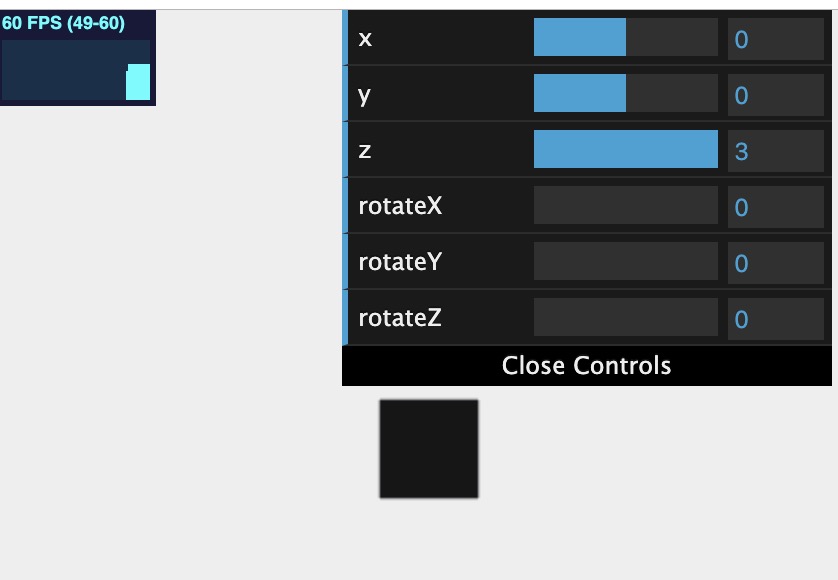Click the Close Controls button

coord(587,366)
